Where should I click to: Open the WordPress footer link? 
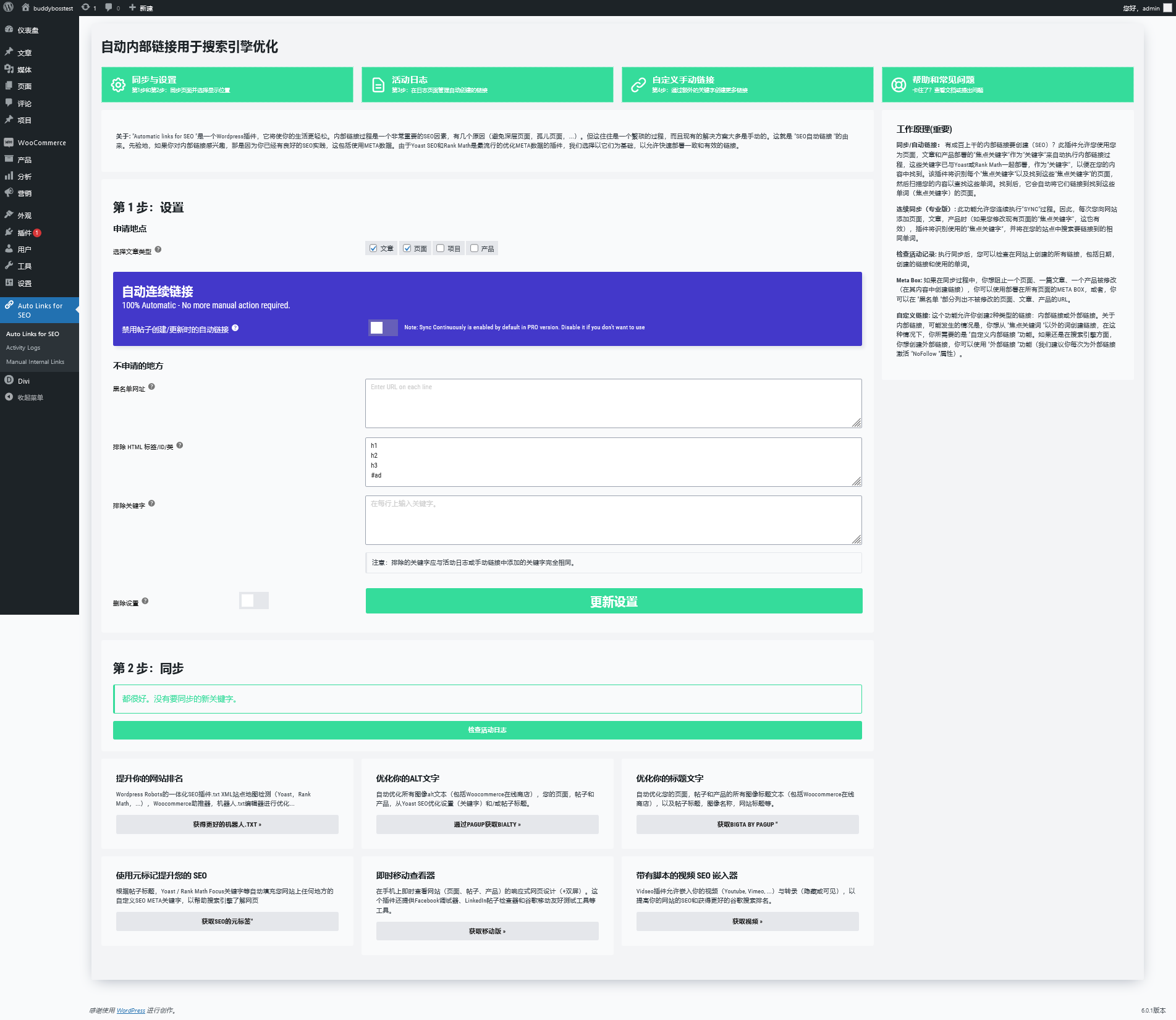pos(131,1011)
